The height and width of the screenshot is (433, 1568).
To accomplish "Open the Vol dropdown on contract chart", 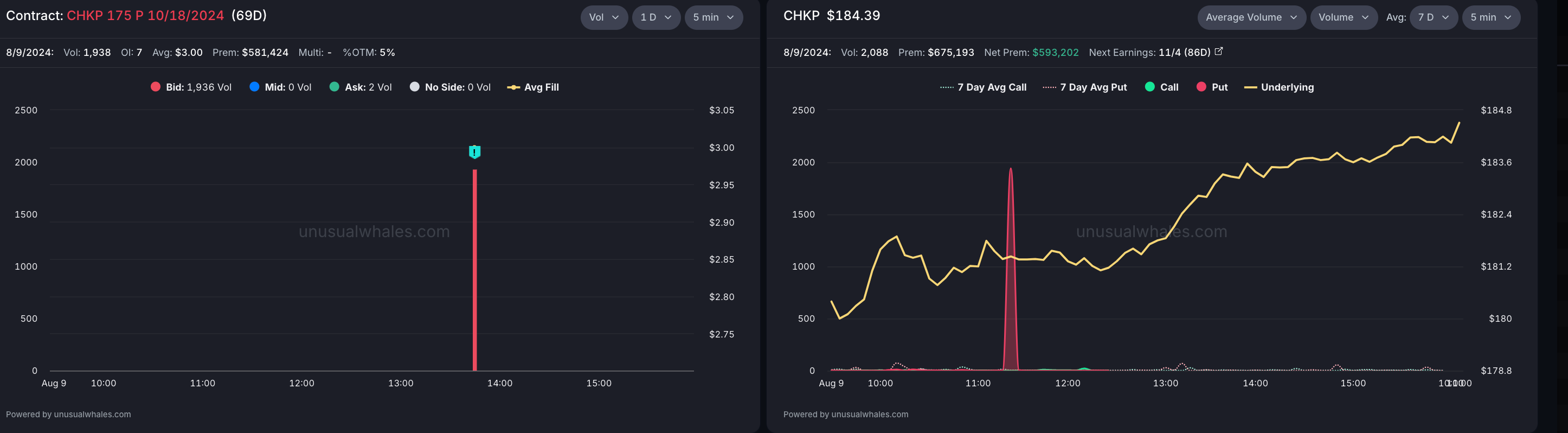I will tap(604, 17).
